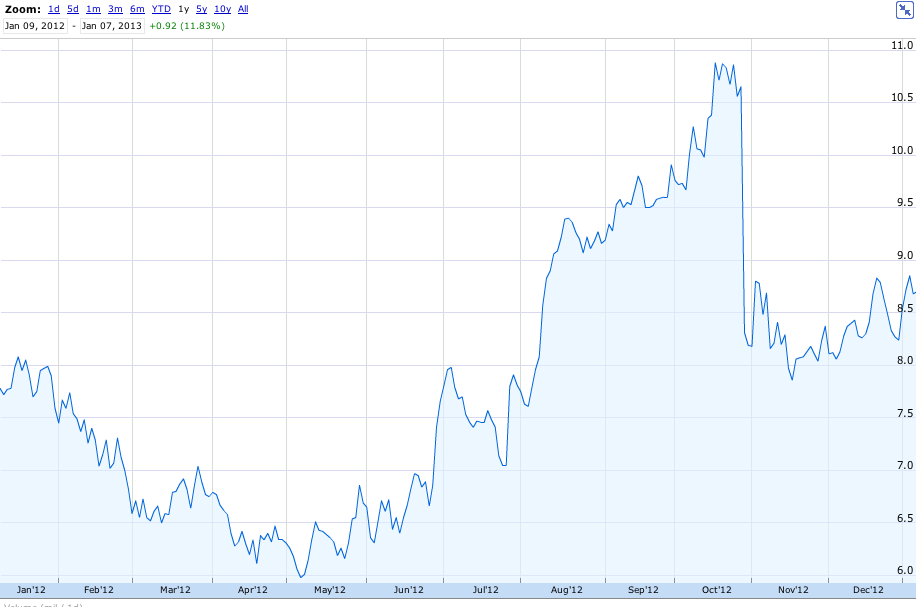Image resolution: width=916 pixels, height=607 pixels.
Task: Show the 10y zoom range
Action: click(x=222, y=9)
